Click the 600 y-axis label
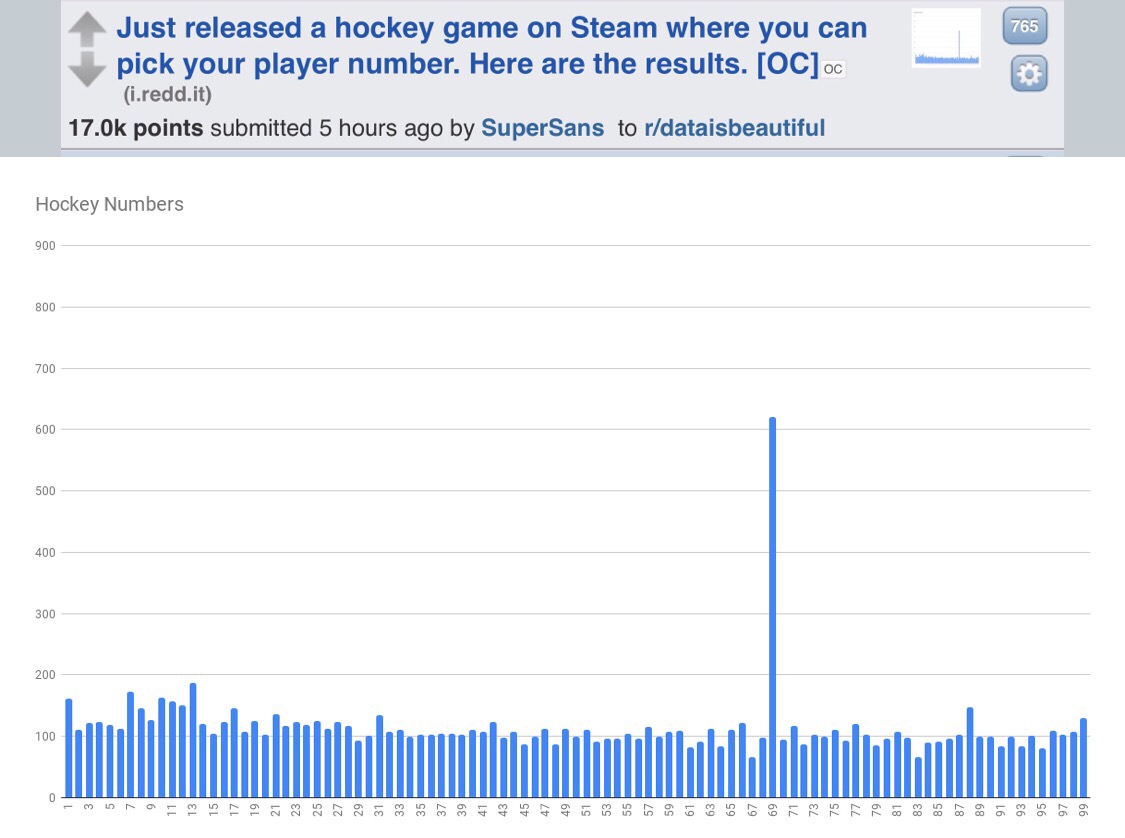Image resolution: width=1125 pixels, height=838 pixels. [45, 430]
